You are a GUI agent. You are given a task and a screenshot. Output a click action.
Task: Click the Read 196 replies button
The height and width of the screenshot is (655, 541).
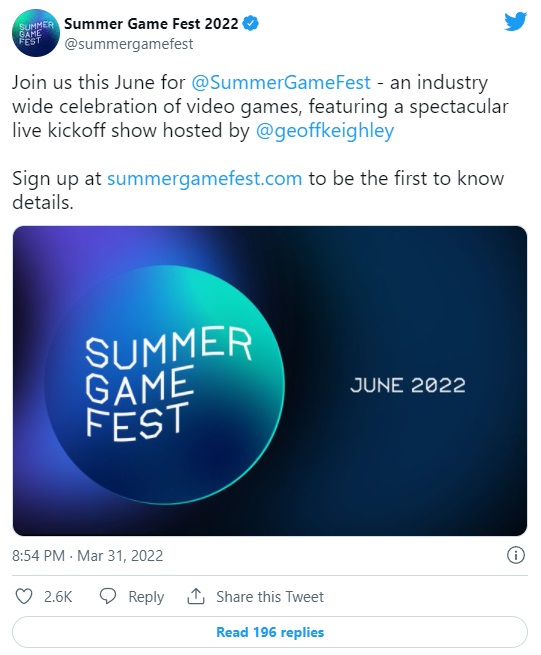[x=270, y=632]
